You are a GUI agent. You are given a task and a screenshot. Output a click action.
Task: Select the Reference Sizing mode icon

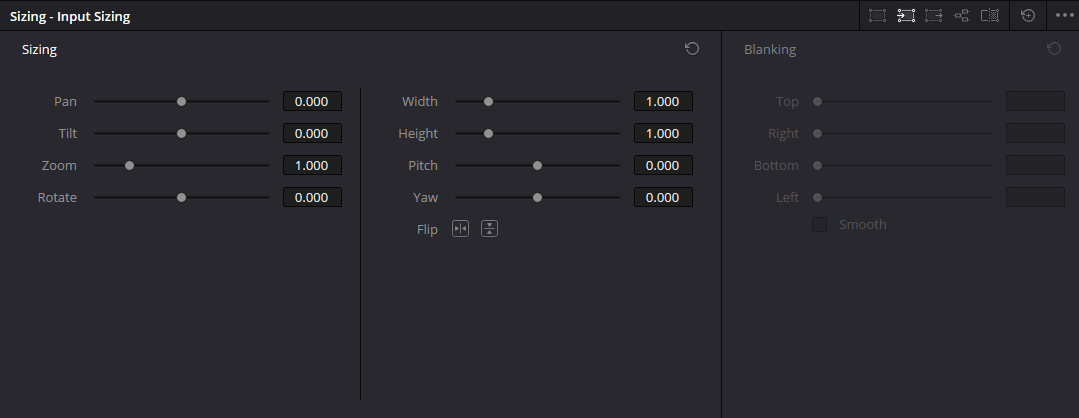tap(990, 15)
